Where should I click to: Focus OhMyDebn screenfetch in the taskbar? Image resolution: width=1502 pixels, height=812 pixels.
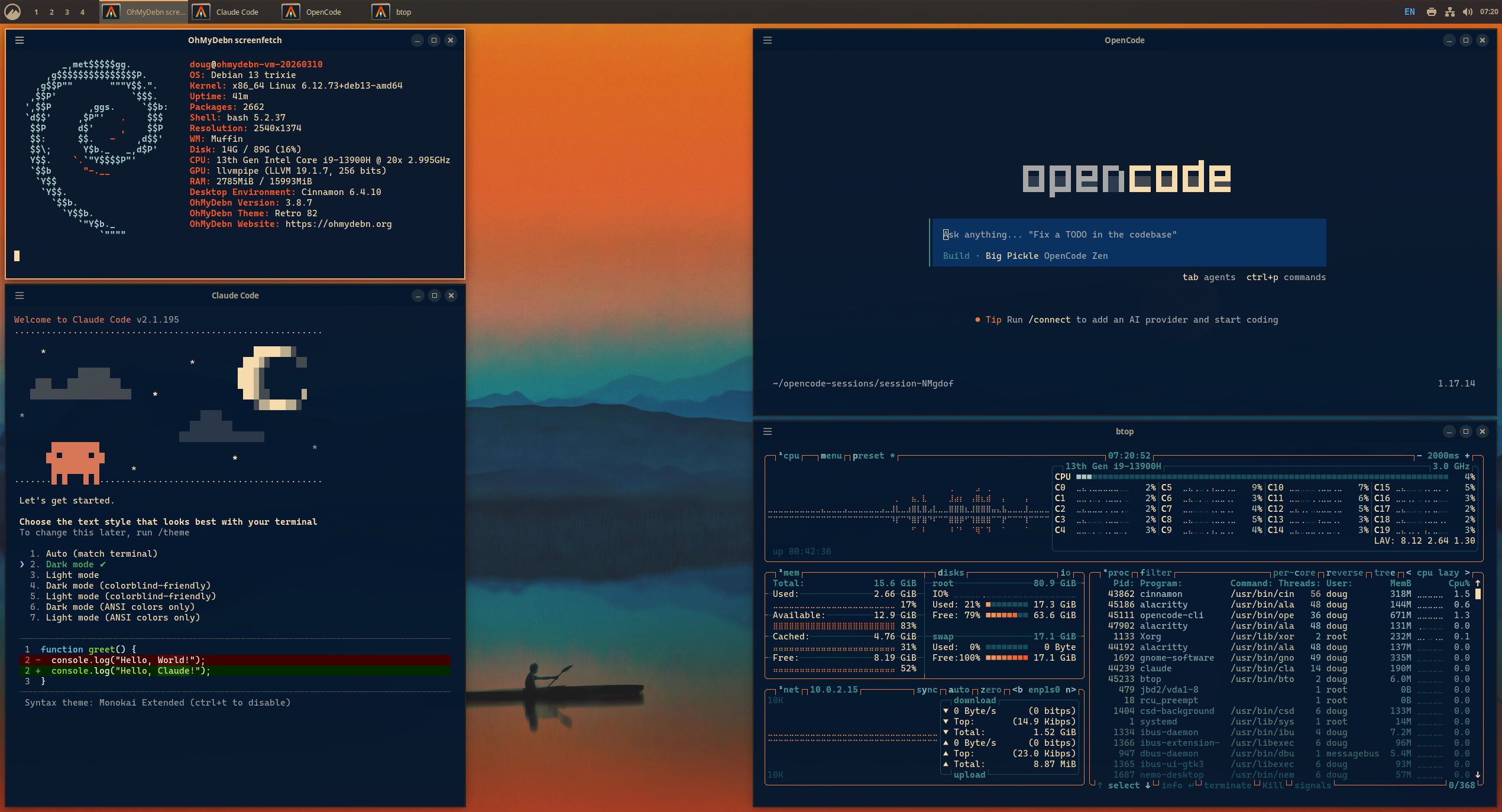click(144, 12)
